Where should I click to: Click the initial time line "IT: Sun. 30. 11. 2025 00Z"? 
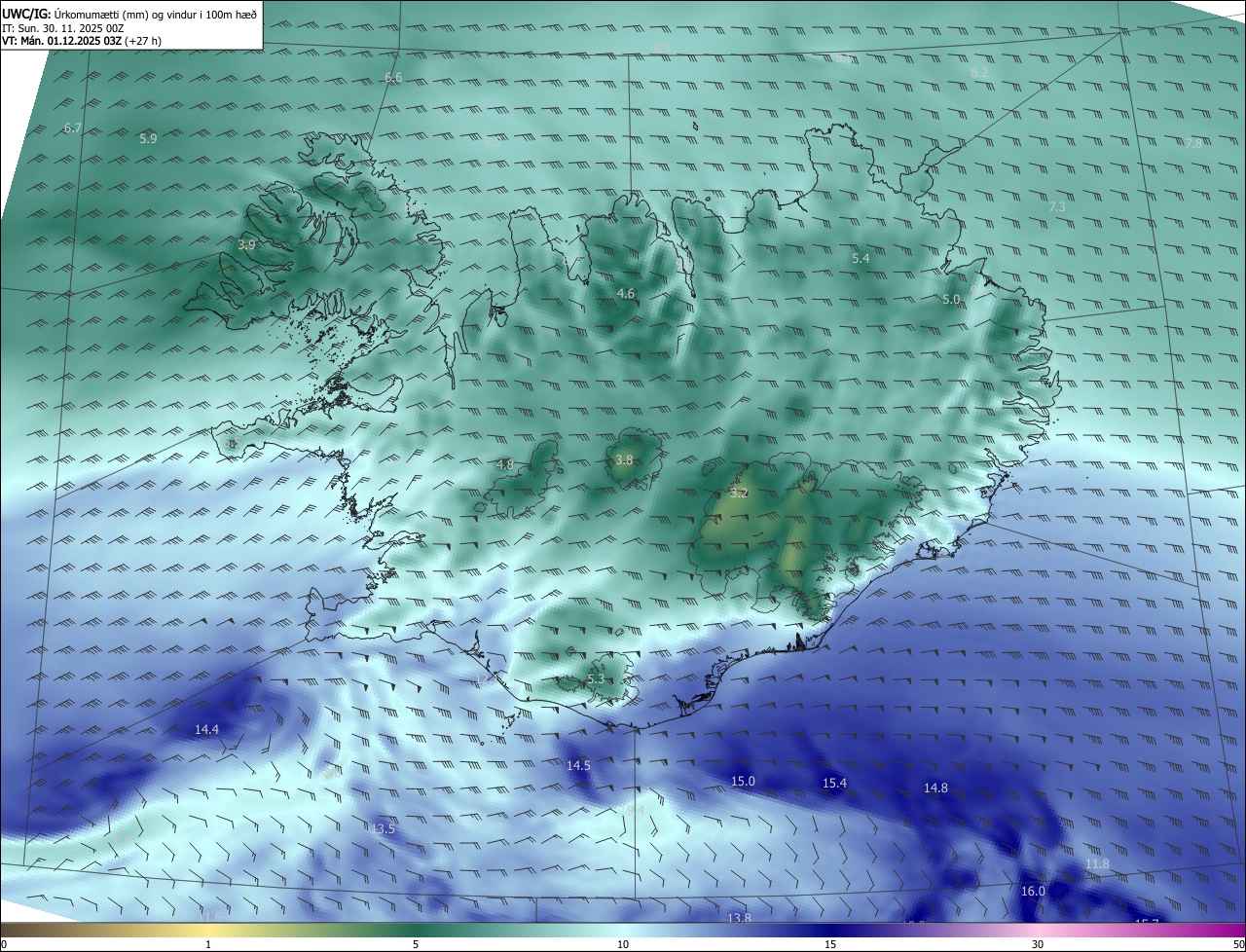(x=64, y=28)
